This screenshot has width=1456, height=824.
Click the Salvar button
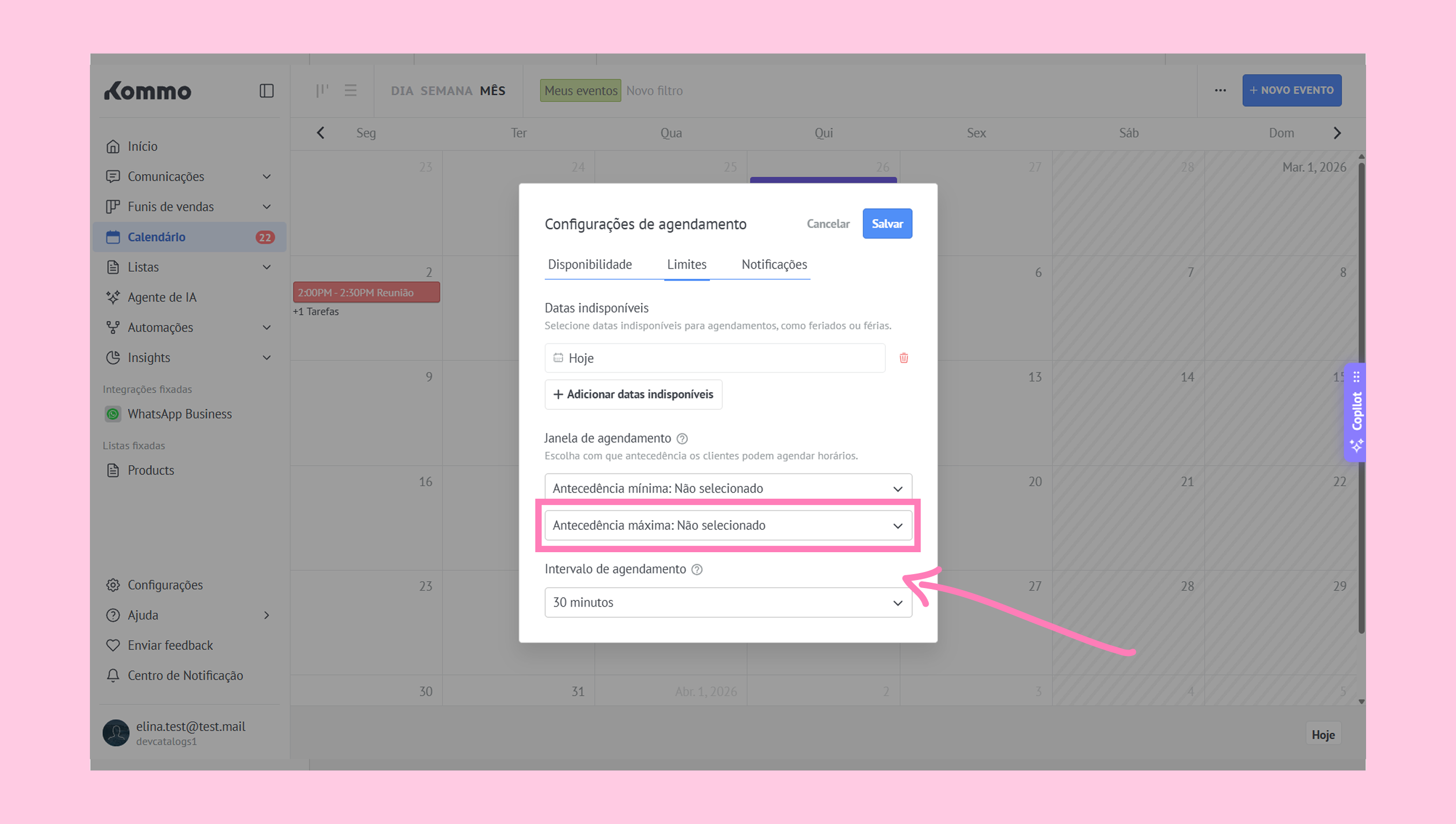click(x=886, y=224)
